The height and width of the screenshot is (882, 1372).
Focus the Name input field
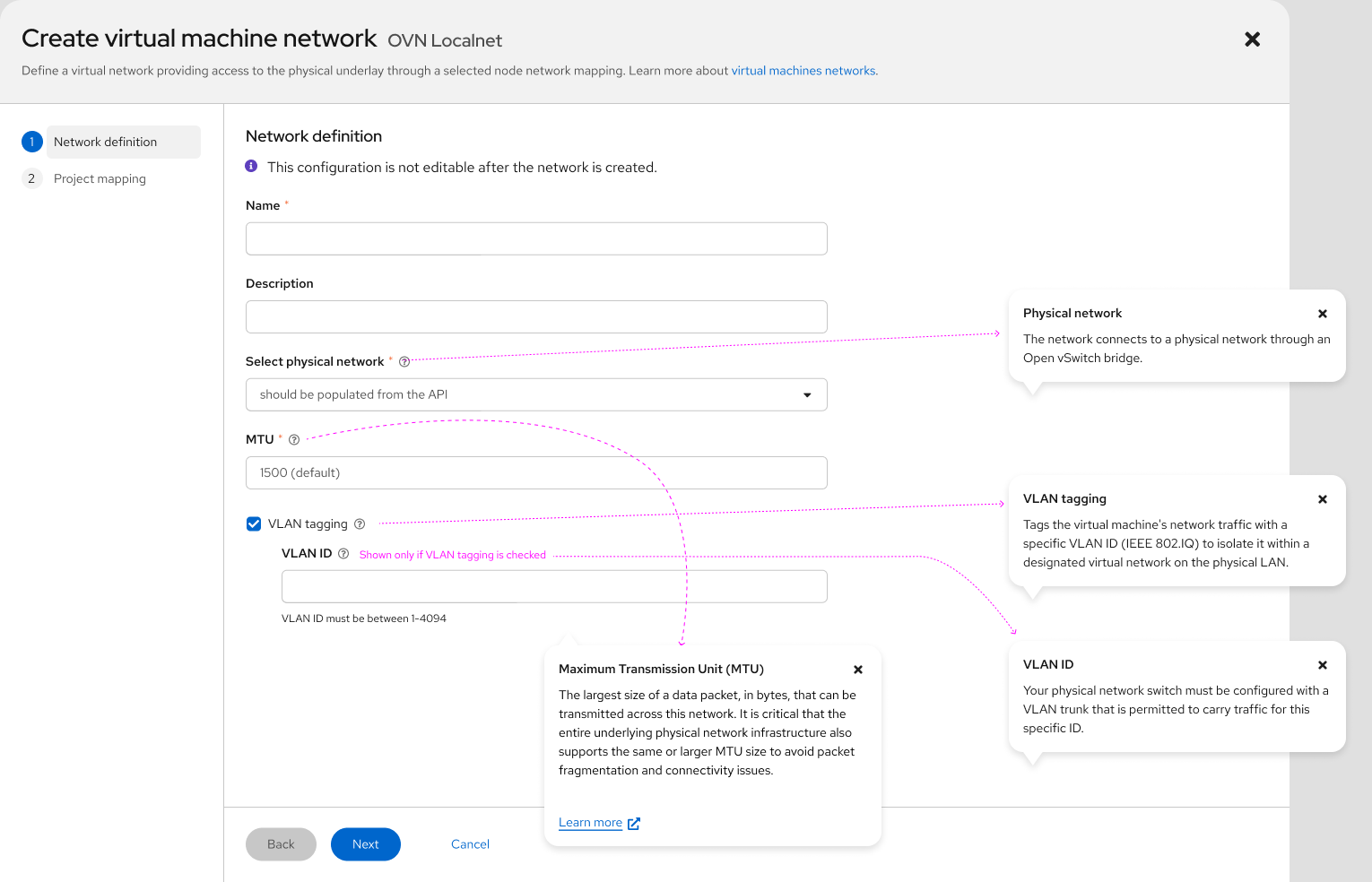click(x=536, y=239)
